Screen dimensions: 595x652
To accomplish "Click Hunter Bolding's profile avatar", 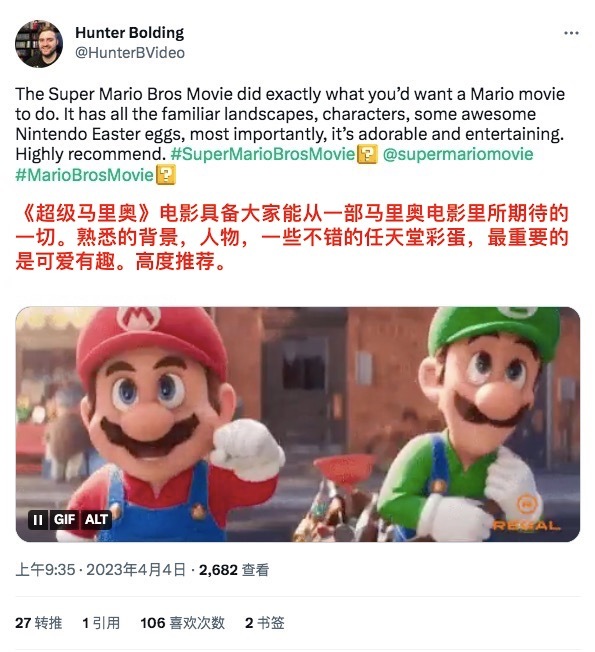I will 39,43.
